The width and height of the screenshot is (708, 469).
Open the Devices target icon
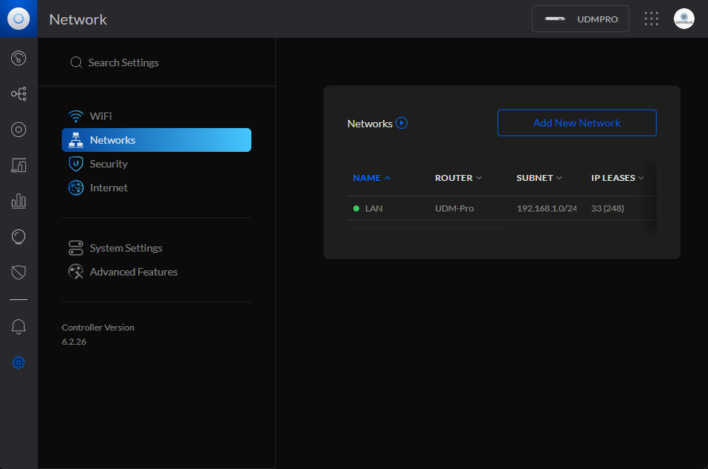pyautogui.click(x=18, y=129)
